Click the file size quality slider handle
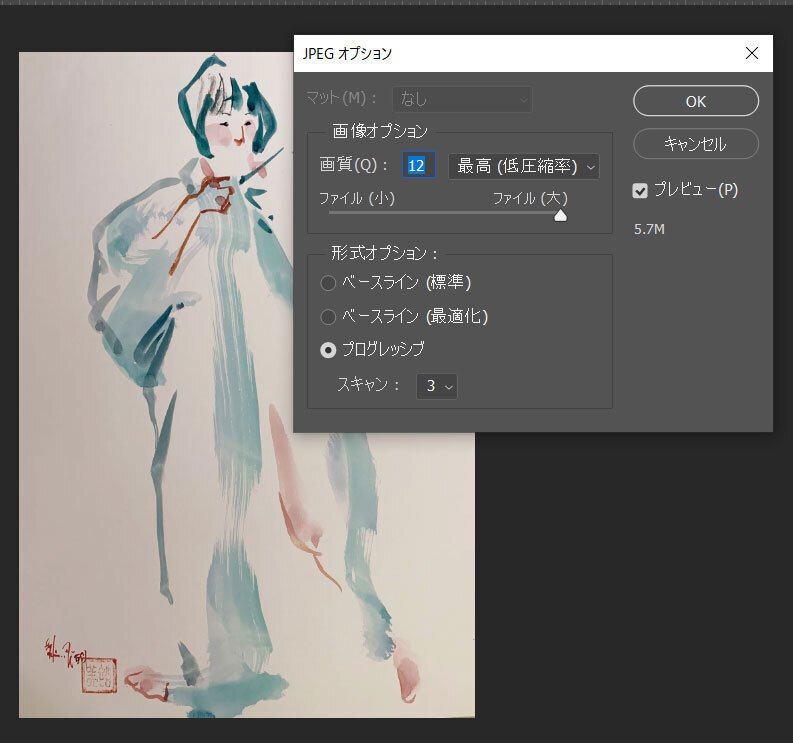The image size is (793, 743). 560,215
